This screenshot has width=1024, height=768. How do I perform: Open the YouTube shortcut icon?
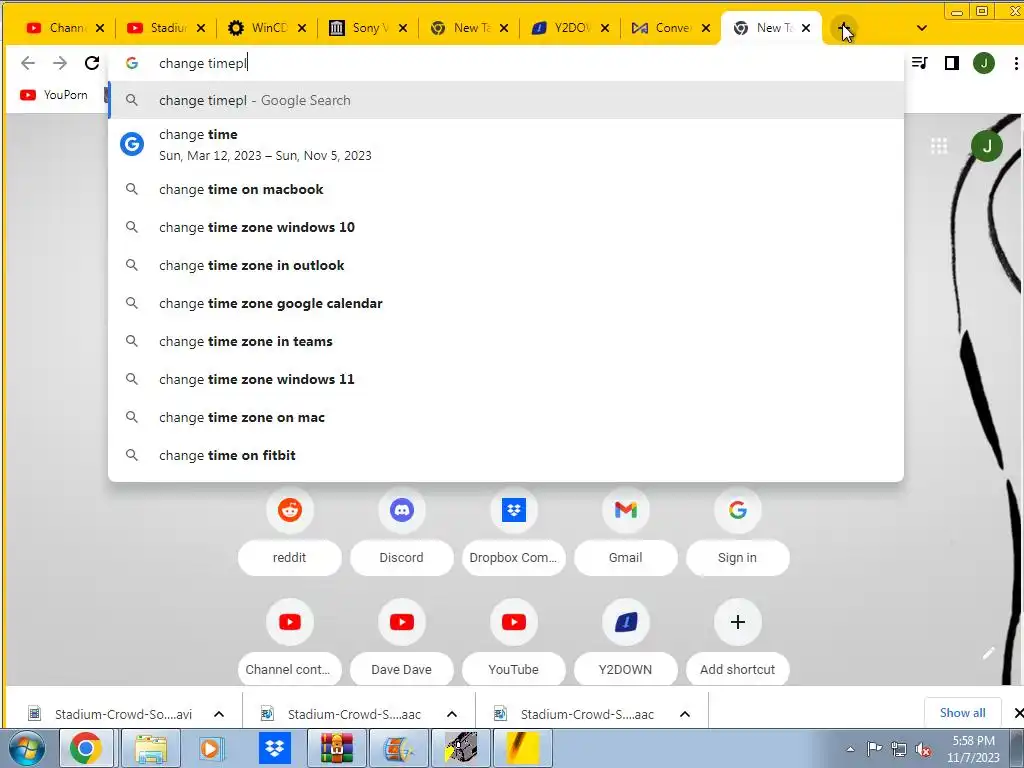[514, 622]
